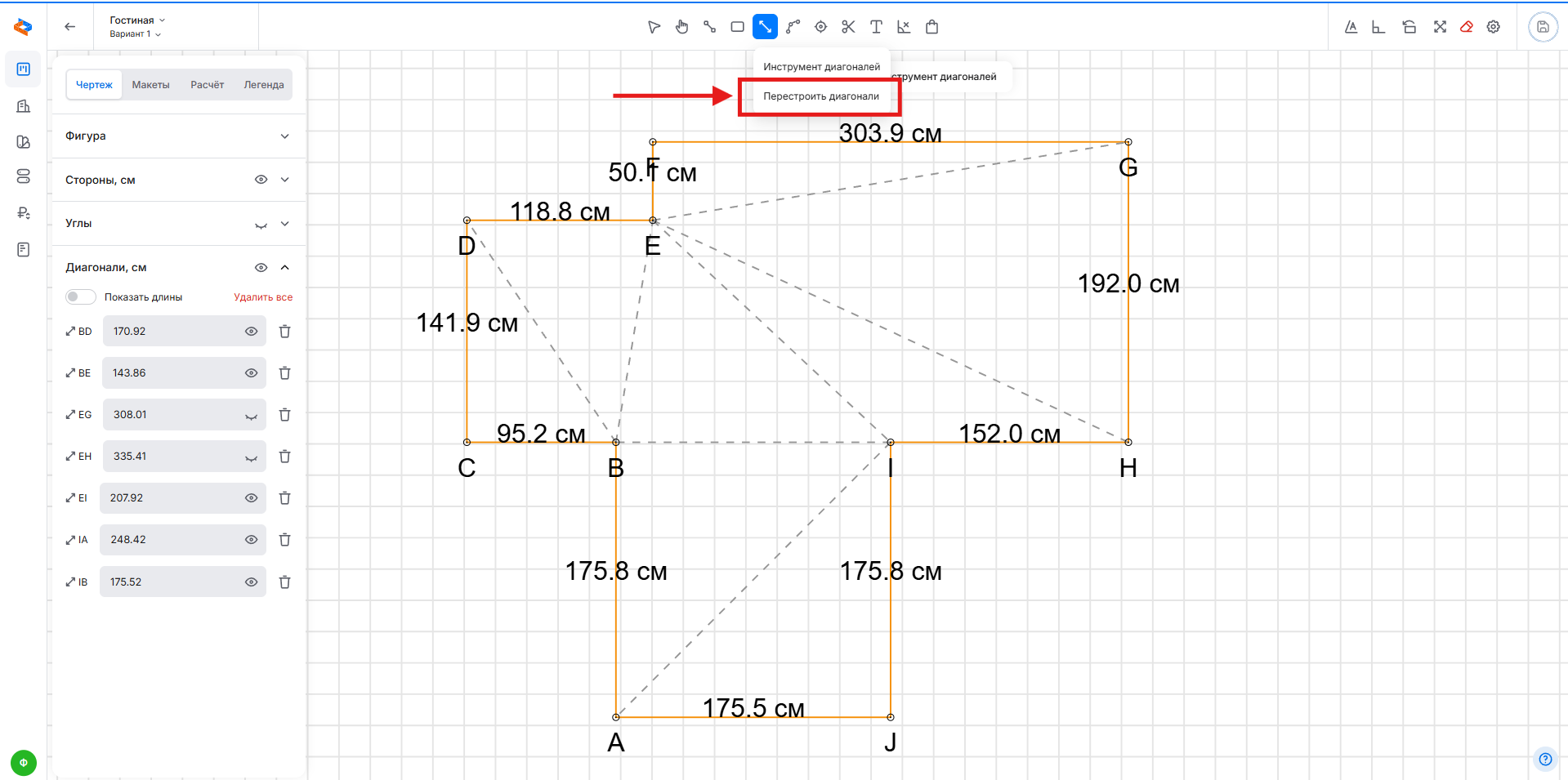This screenshot has width=1568, height=780.
Task: Select the scissors cut tool
Action: (848, 27)
